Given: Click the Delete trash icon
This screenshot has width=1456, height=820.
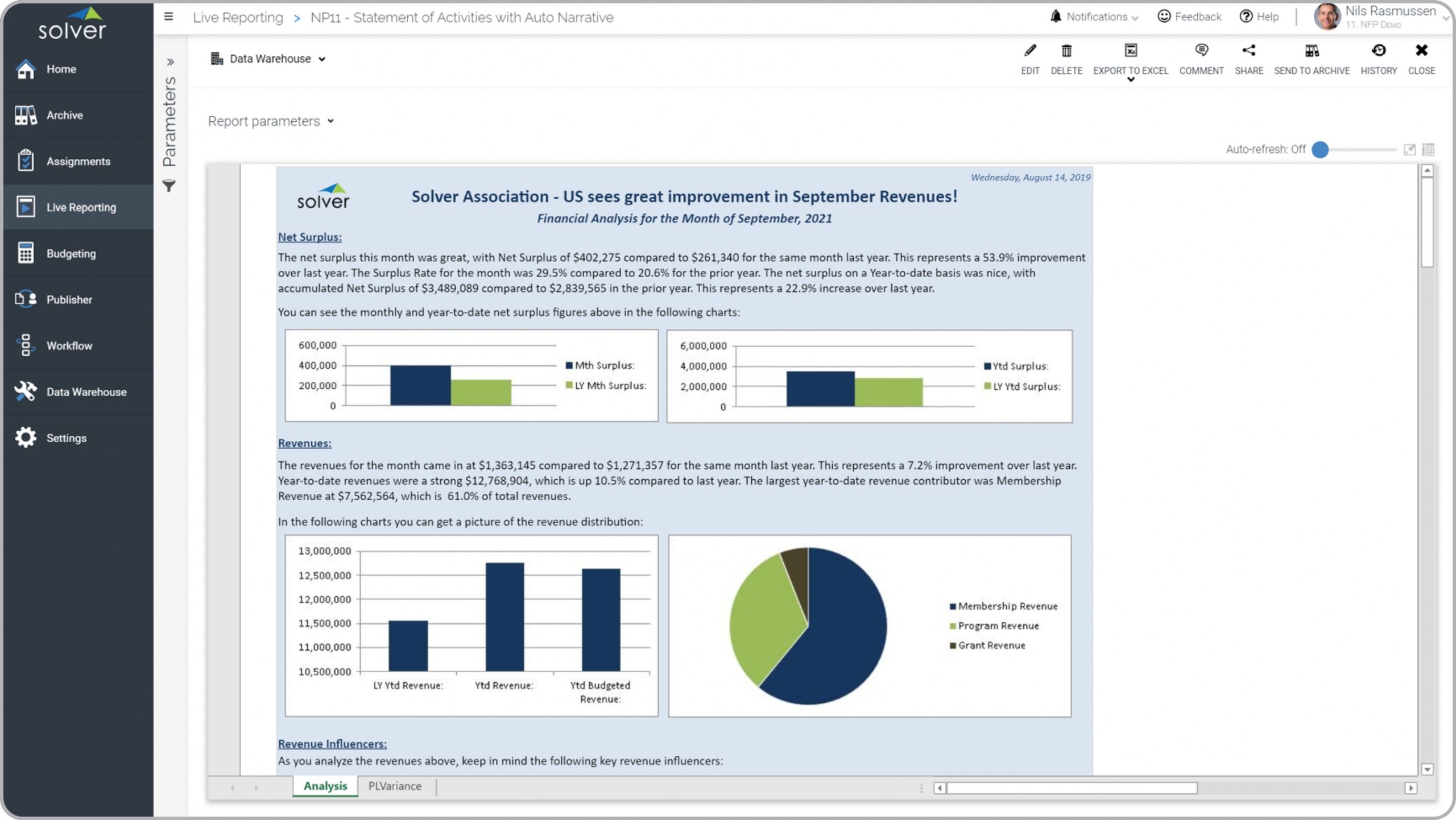Looking at the screenshot, I should tap(1066, 51).
